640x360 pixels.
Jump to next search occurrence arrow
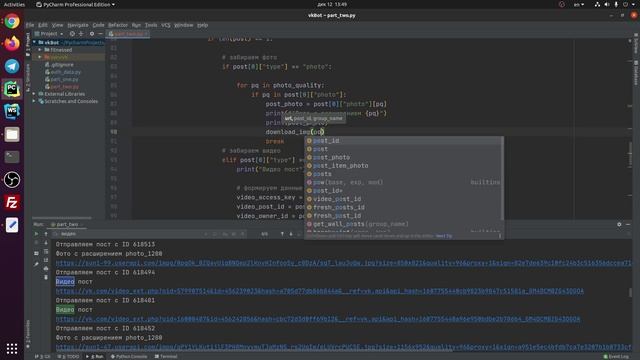[x=291, y=234]
